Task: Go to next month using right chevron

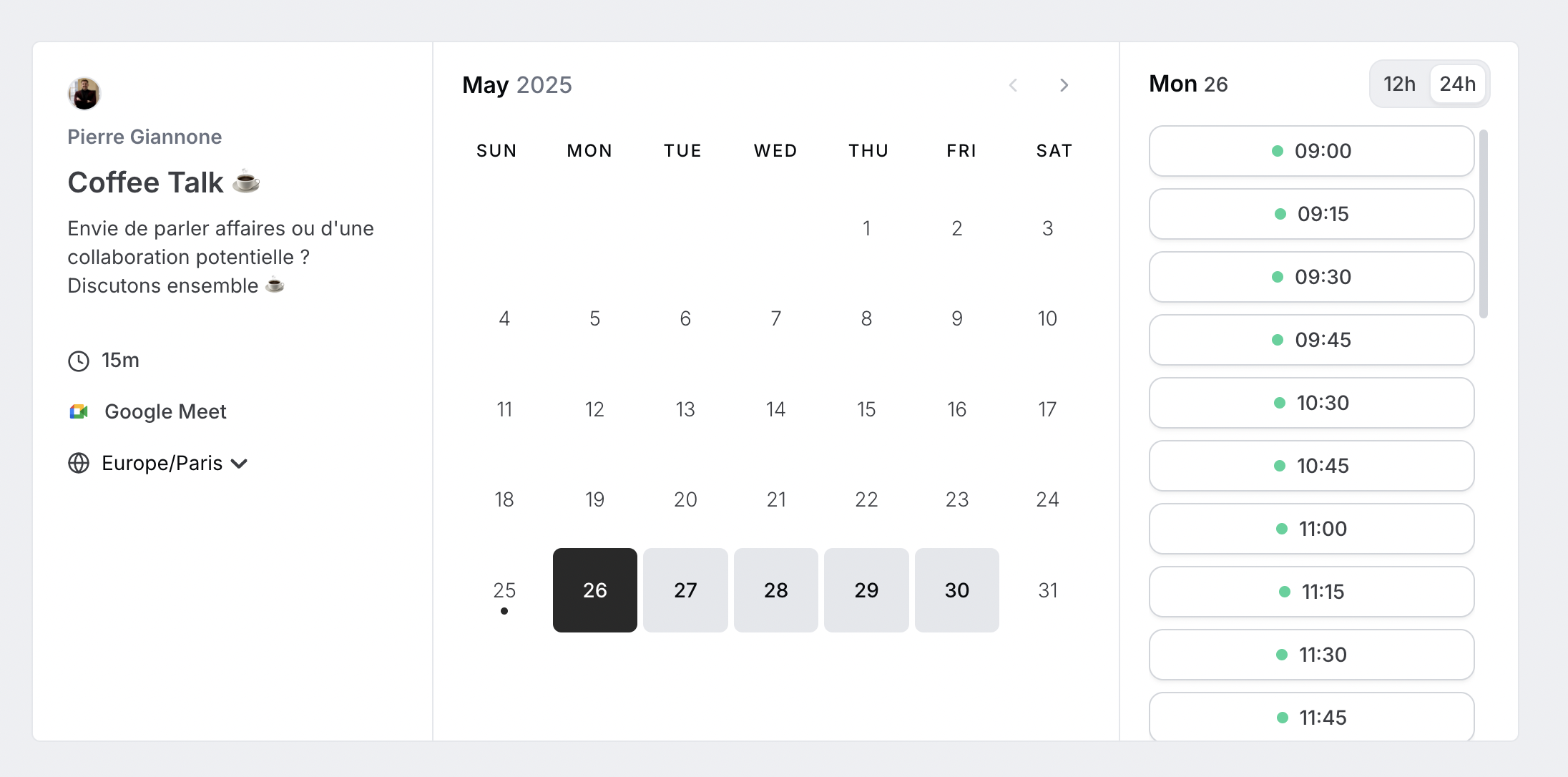Action: tap(1064, 85)
